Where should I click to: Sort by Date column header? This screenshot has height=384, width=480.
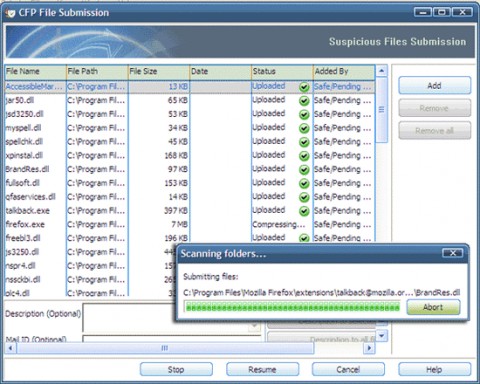tap(221, 72)
